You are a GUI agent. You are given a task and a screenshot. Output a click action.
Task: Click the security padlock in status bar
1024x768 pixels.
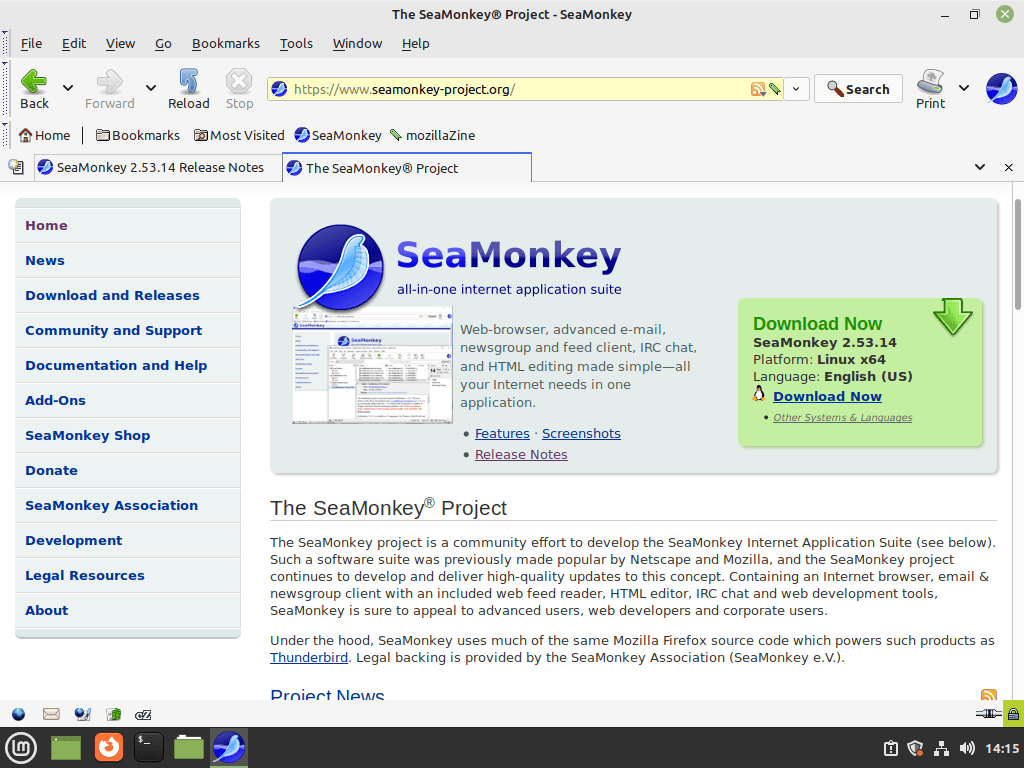pyautogui.click(x=1013, y=713)
